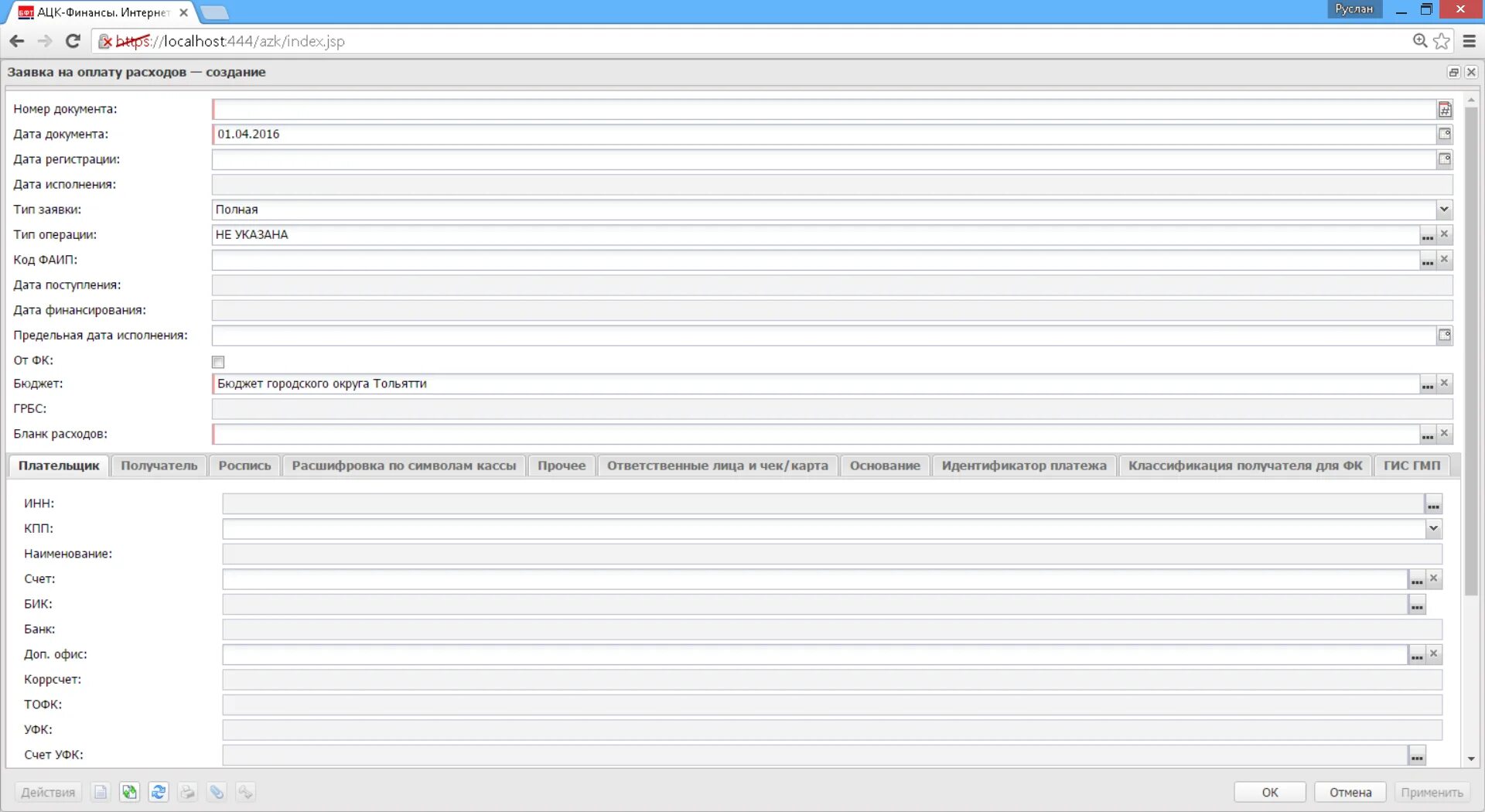Clear the Бюджет field
The width and height of the screenshot is (1485, 812).
click(1444, 384)
